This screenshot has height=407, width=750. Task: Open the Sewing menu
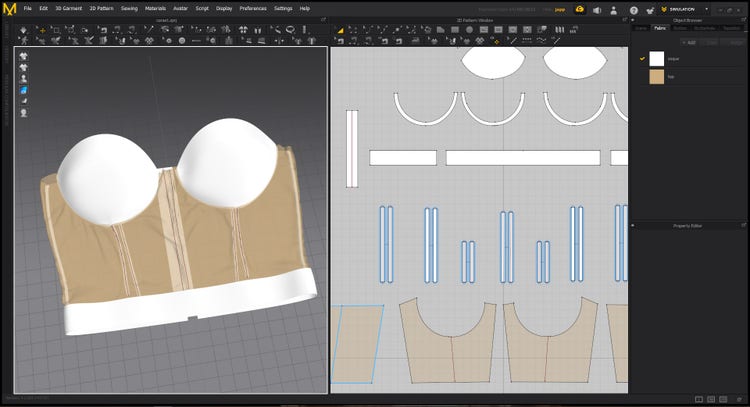[x=129, y=8]
